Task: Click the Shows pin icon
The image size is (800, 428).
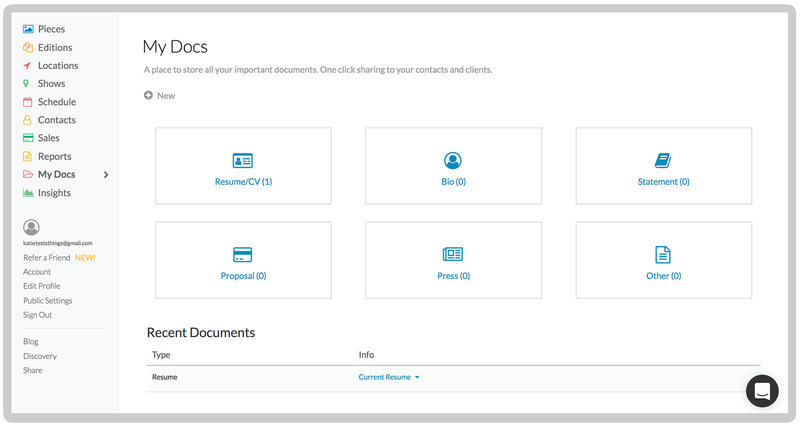Action: [26, 84]
